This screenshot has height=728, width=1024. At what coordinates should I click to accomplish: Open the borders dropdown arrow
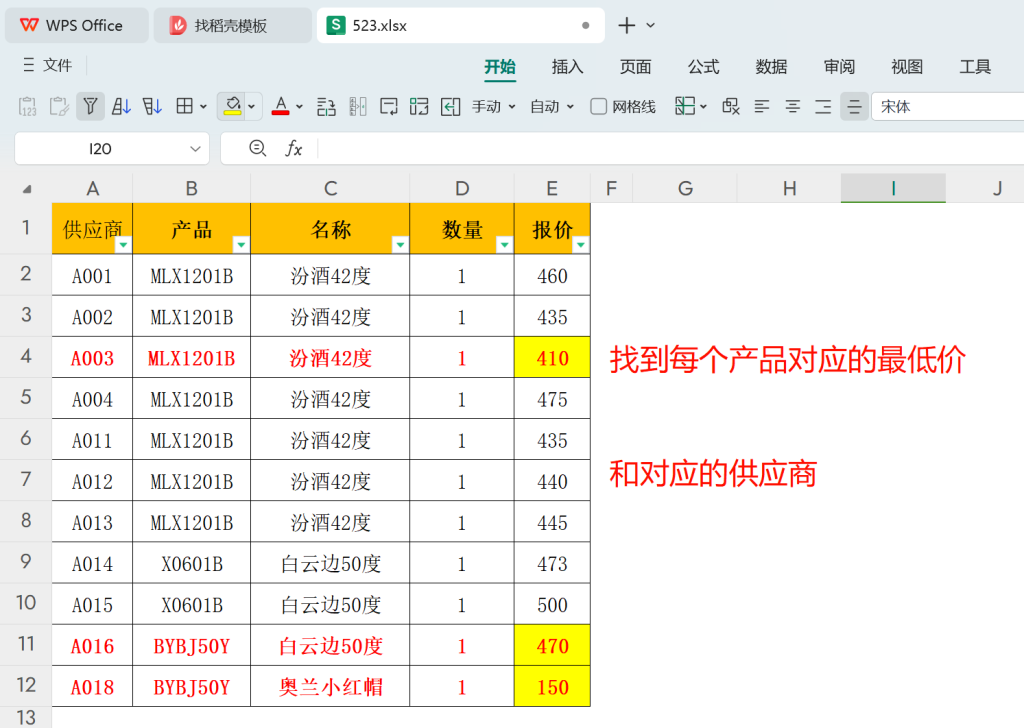pos(204,106)
